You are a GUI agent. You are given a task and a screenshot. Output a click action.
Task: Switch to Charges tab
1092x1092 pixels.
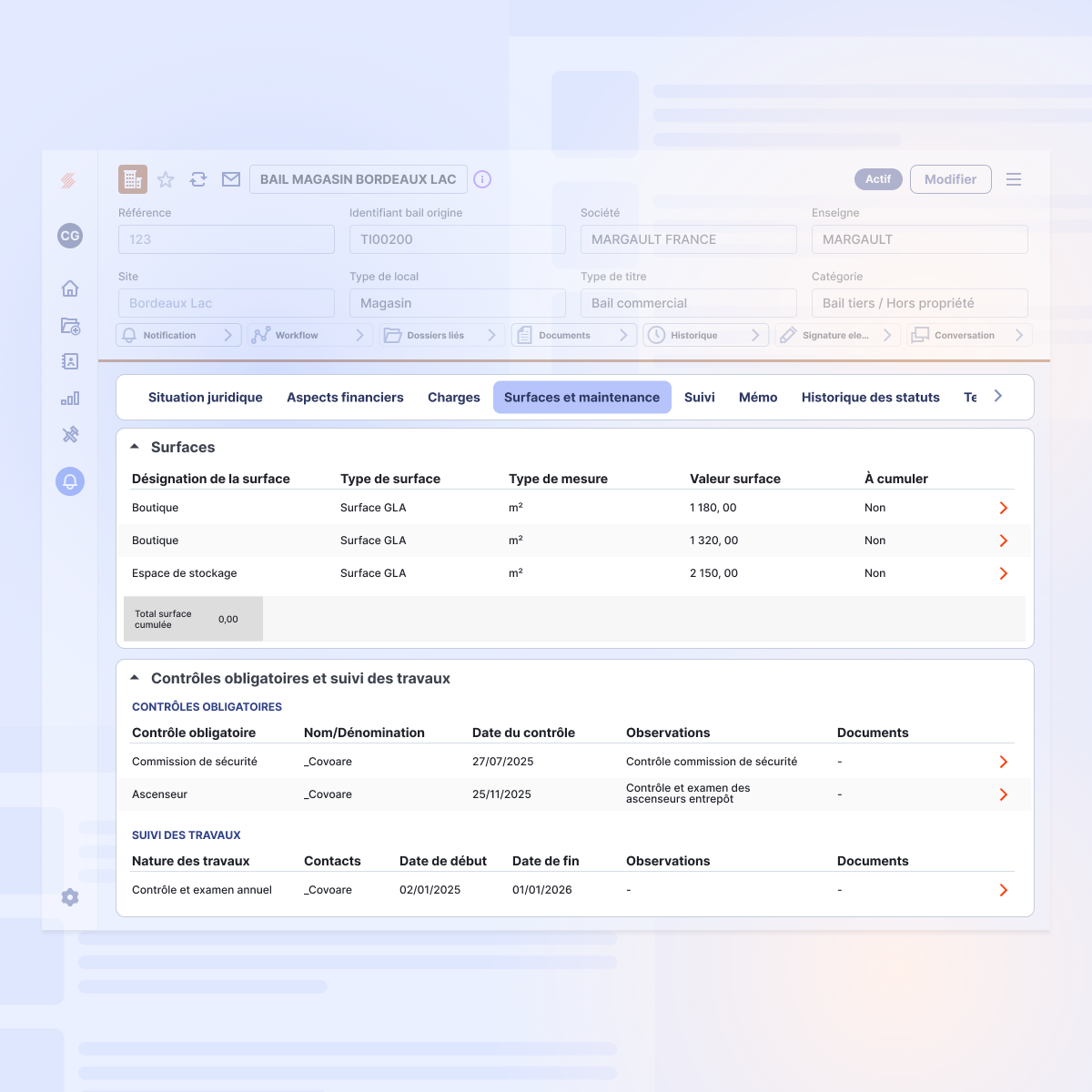click(454, 398)
